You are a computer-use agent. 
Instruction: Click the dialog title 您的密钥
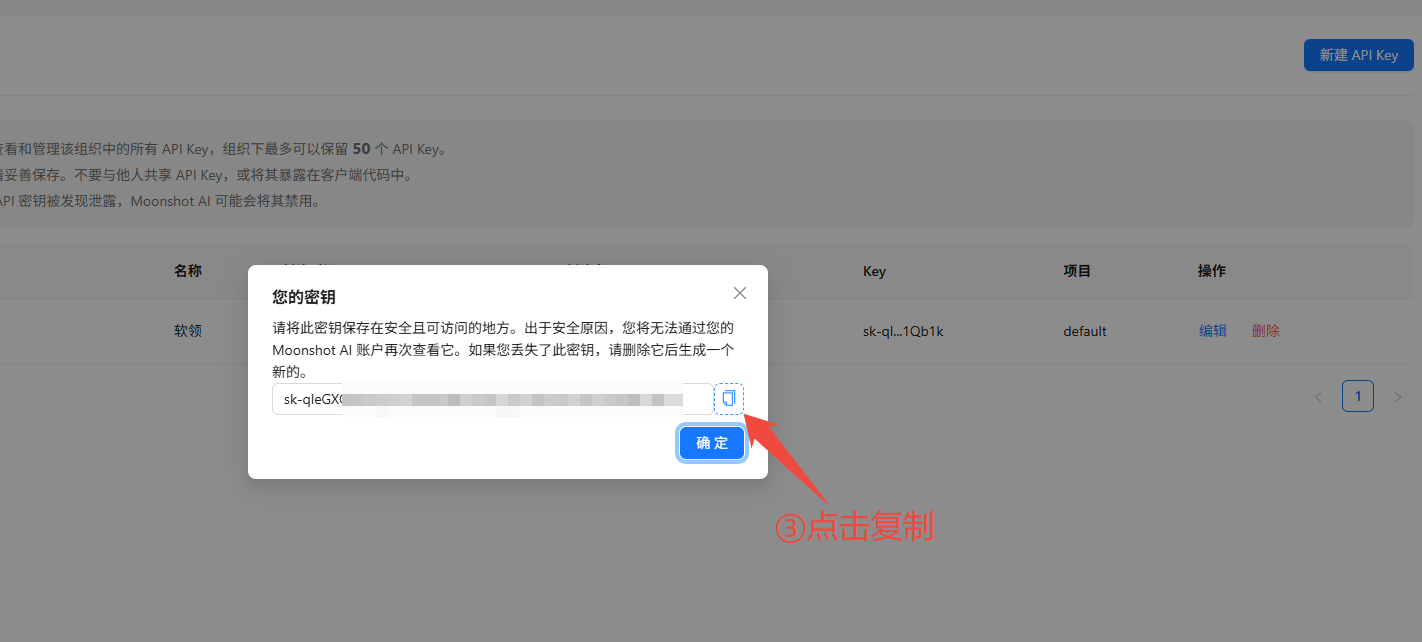pyautogui.click(x=302, y=297)
